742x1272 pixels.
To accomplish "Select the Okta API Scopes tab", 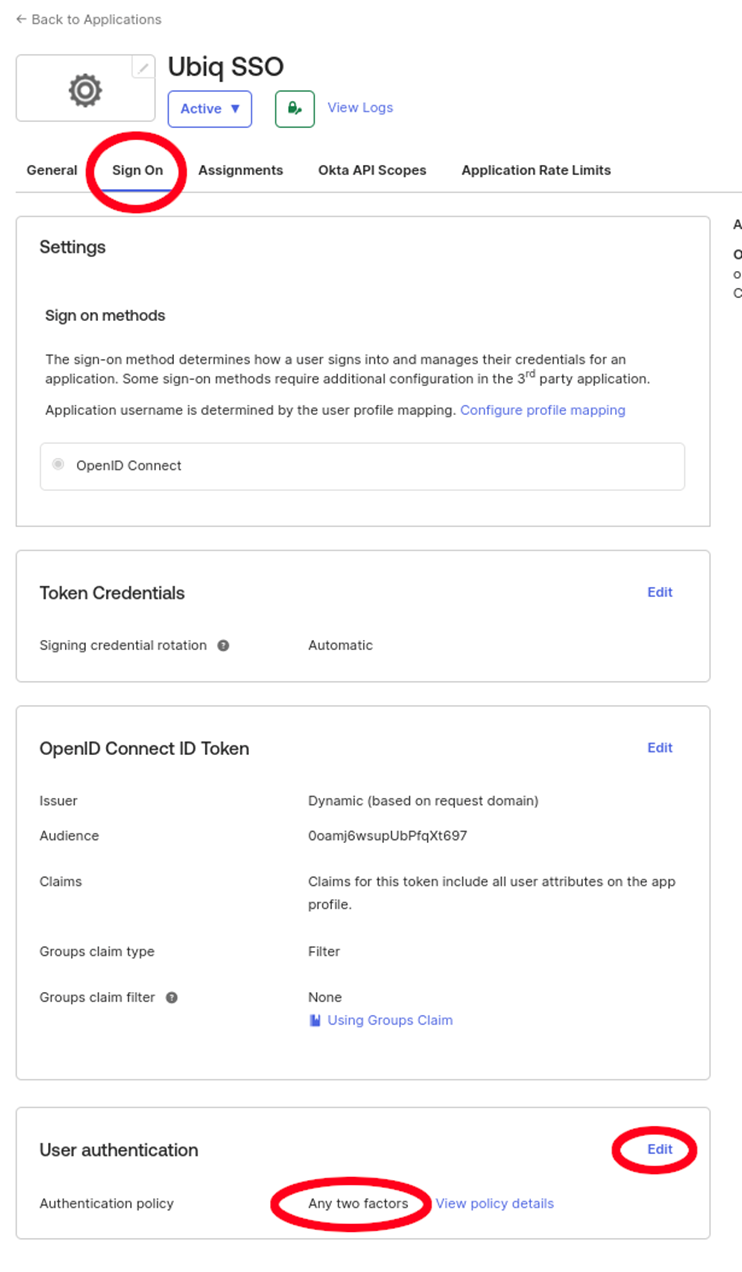I will tap(372, 170).
